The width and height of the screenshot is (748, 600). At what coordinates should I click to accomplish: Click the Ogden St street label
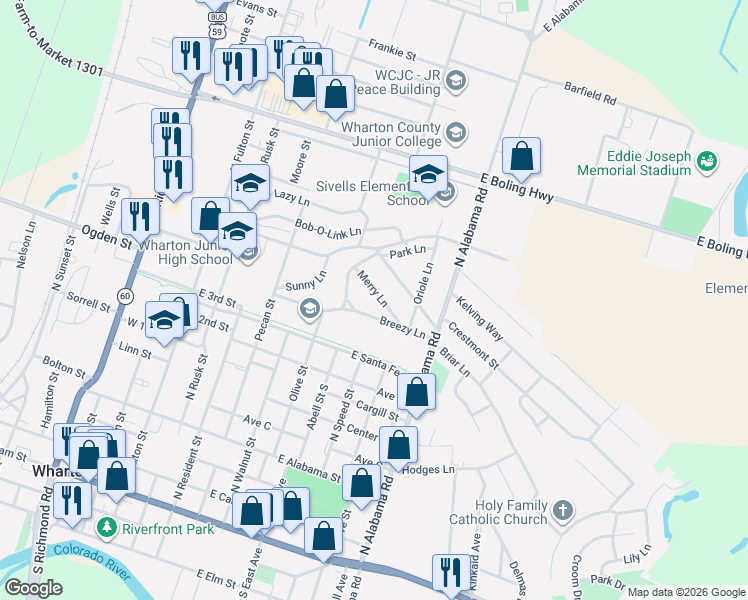[107, 237]
